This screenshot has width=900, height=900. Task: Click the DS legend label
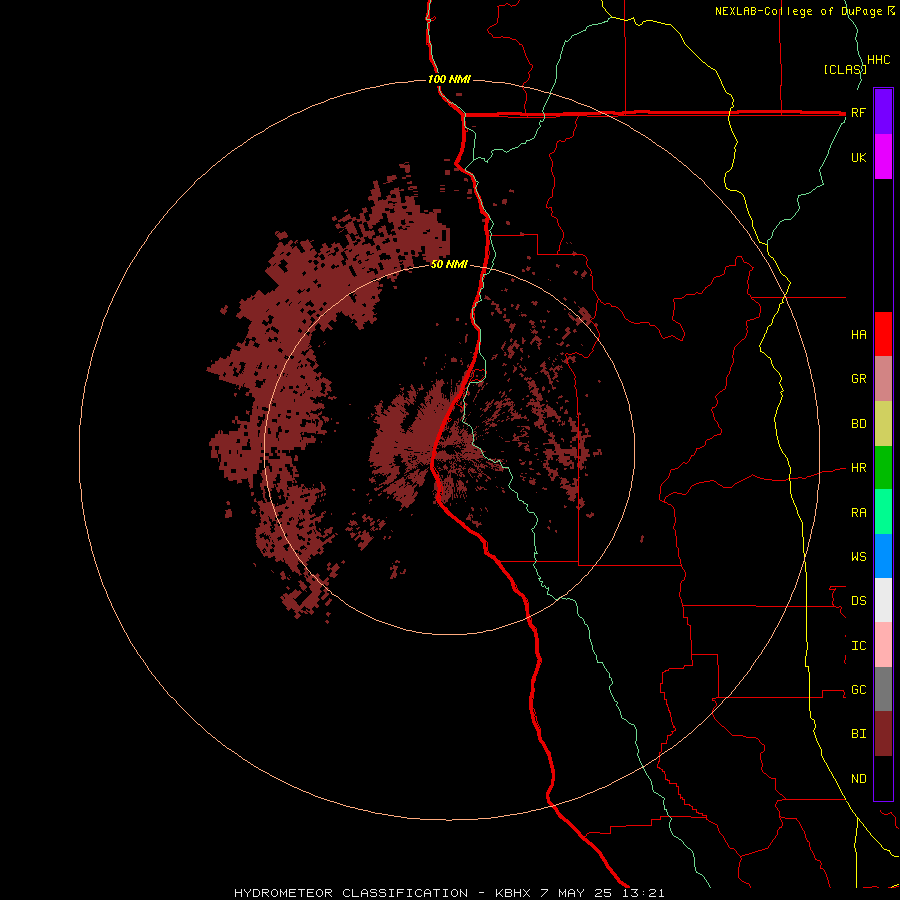858,600
